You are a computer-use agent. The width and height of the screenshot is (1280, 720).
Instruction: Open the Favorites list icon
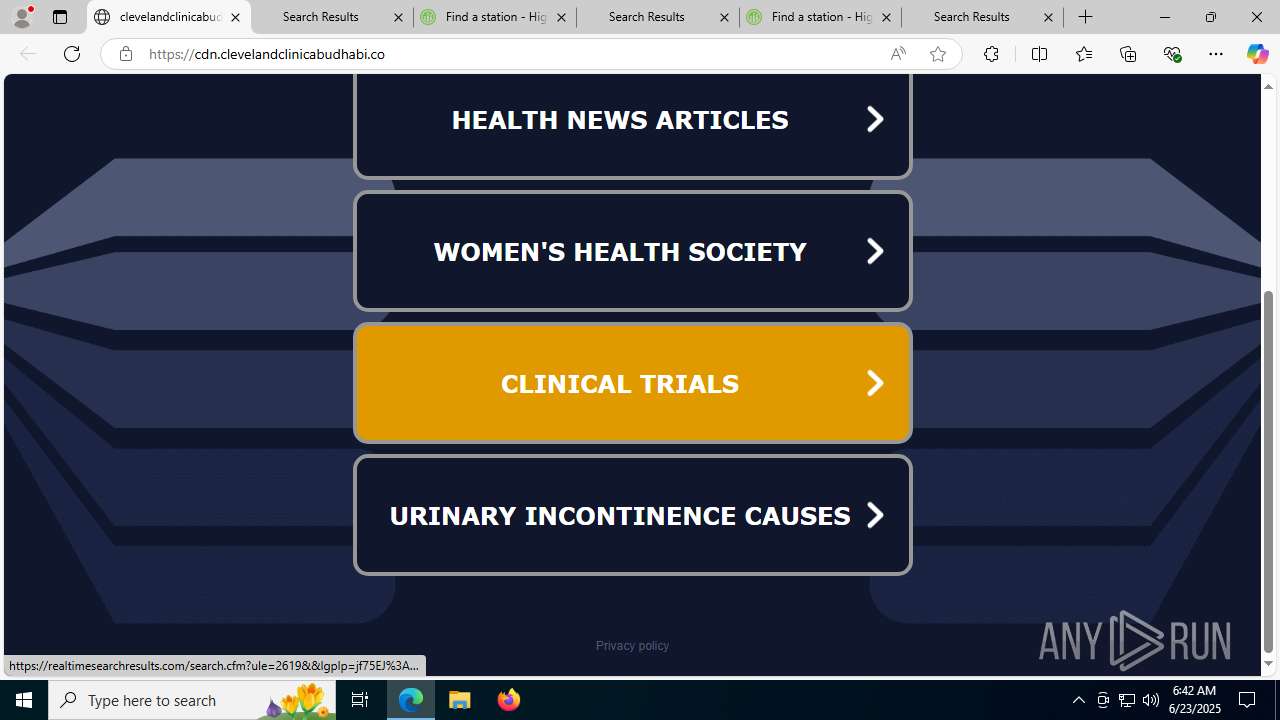[1083, 54]
